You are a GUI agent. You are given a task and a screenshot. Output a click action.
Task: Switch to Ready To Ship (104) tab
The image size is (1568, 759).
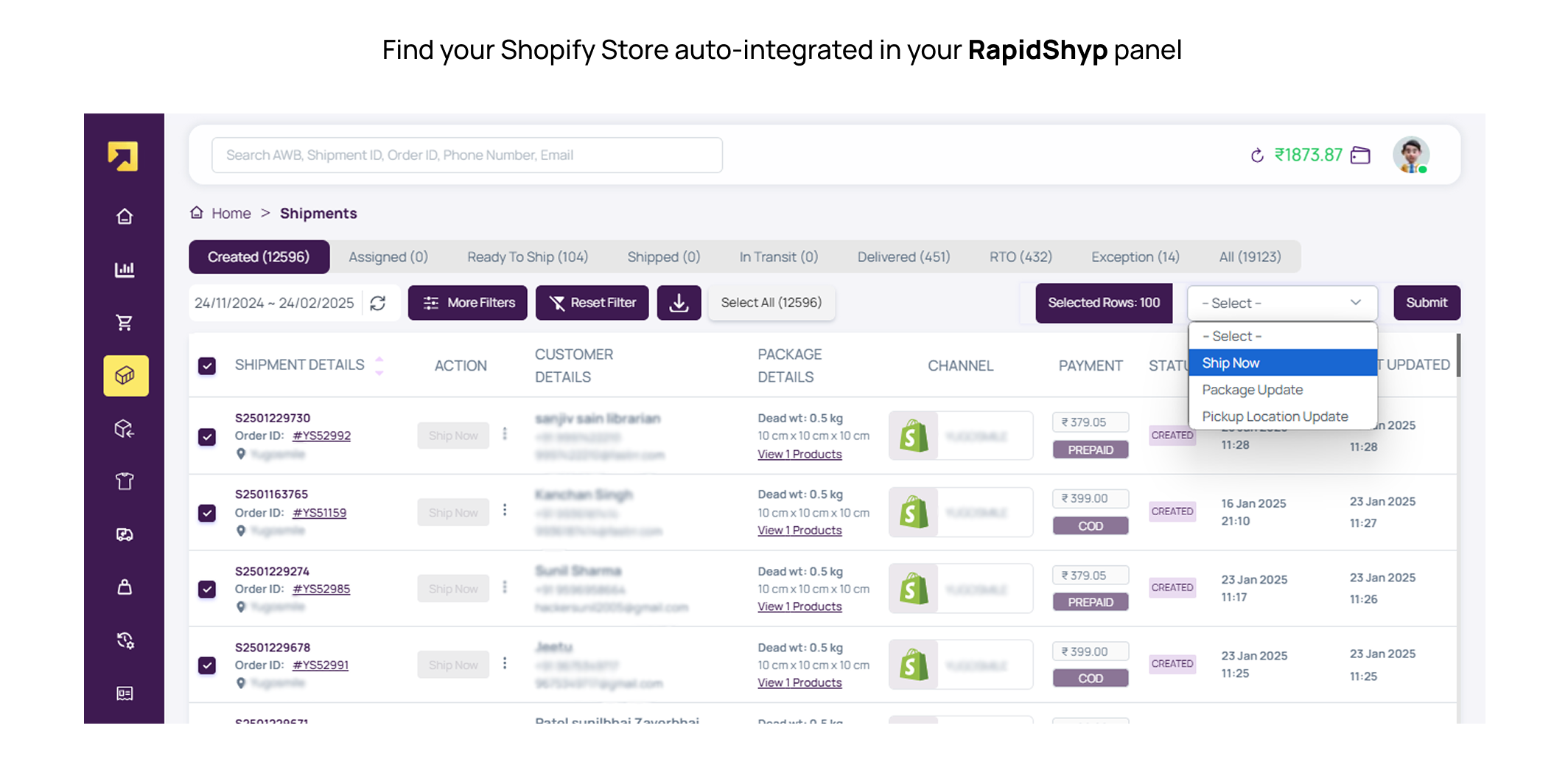[528, 257]
